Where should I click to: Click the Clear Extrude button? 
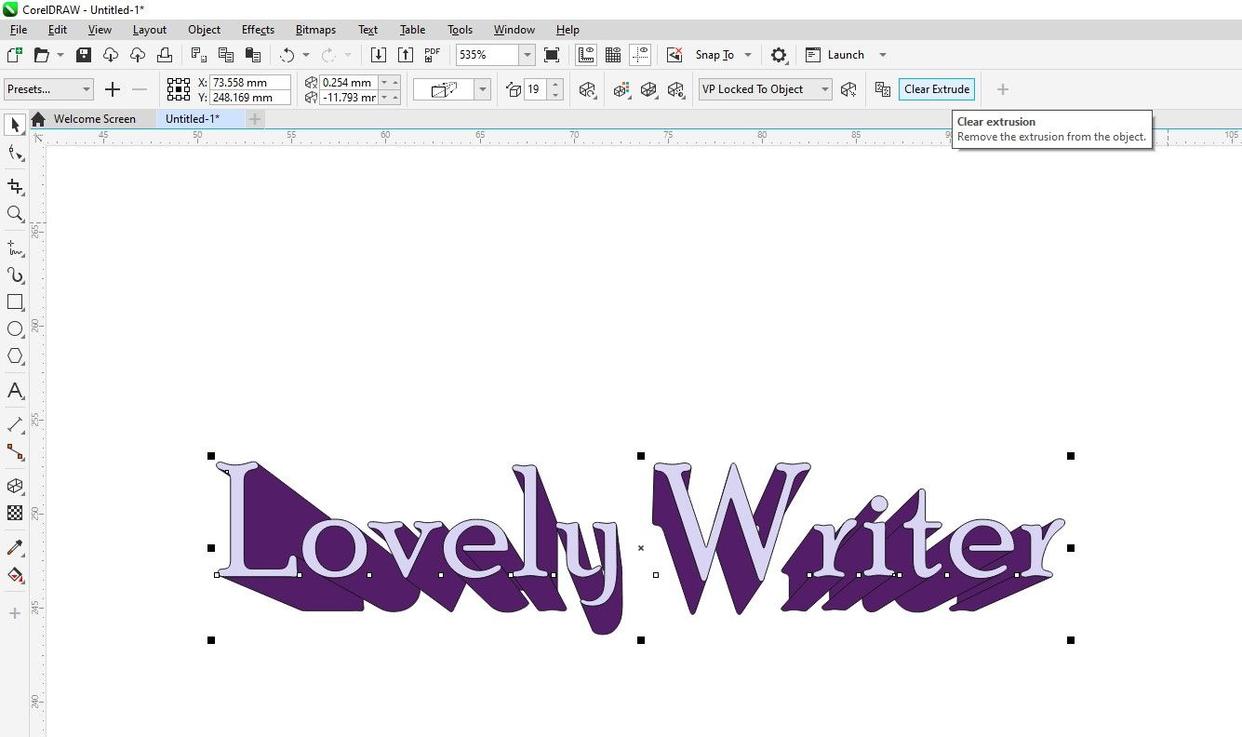pyautogui.click(x=936, y=89)
